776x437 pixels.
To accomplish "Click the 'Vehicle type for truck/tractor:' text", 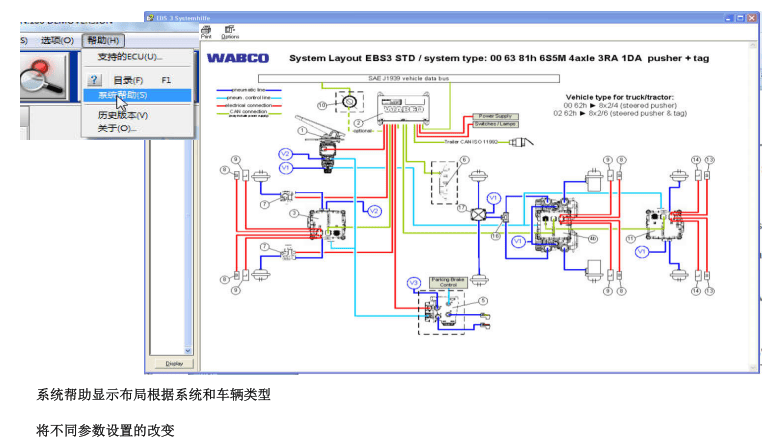I will click(620, 97).
